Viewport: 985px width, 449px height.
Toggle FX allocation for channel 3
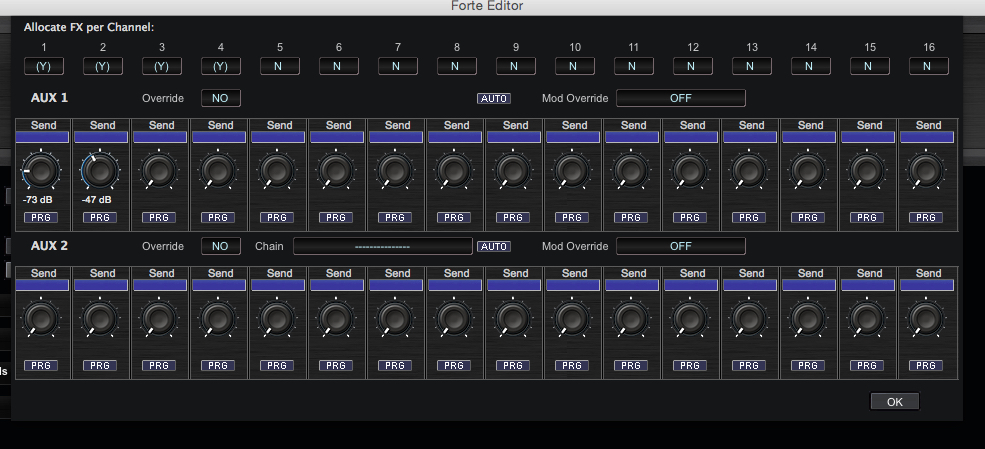[161, 66]
